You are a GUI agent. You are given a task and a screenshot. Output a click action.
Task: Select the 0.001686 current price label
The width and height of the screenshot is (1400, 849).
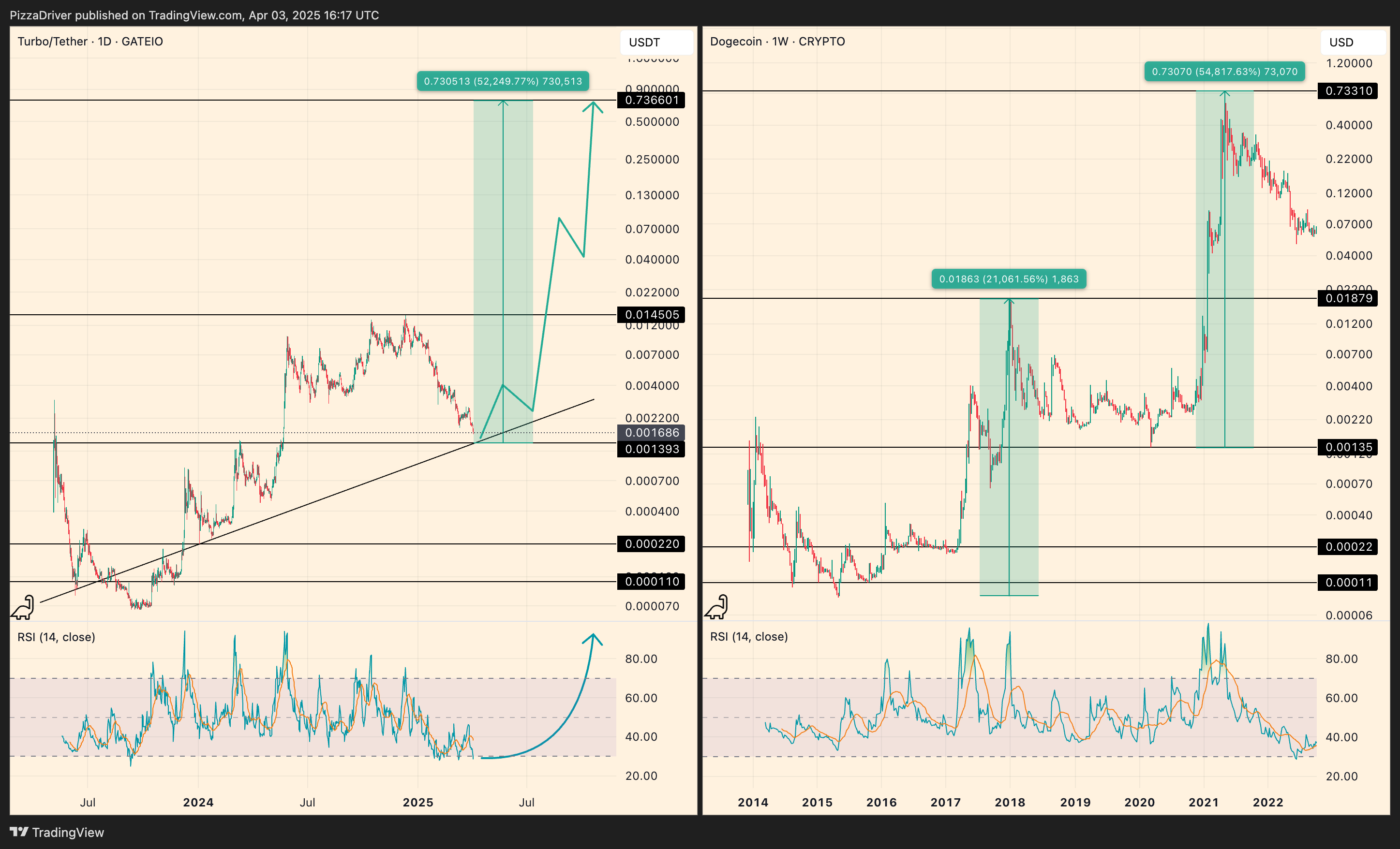[x=651, y=433]
